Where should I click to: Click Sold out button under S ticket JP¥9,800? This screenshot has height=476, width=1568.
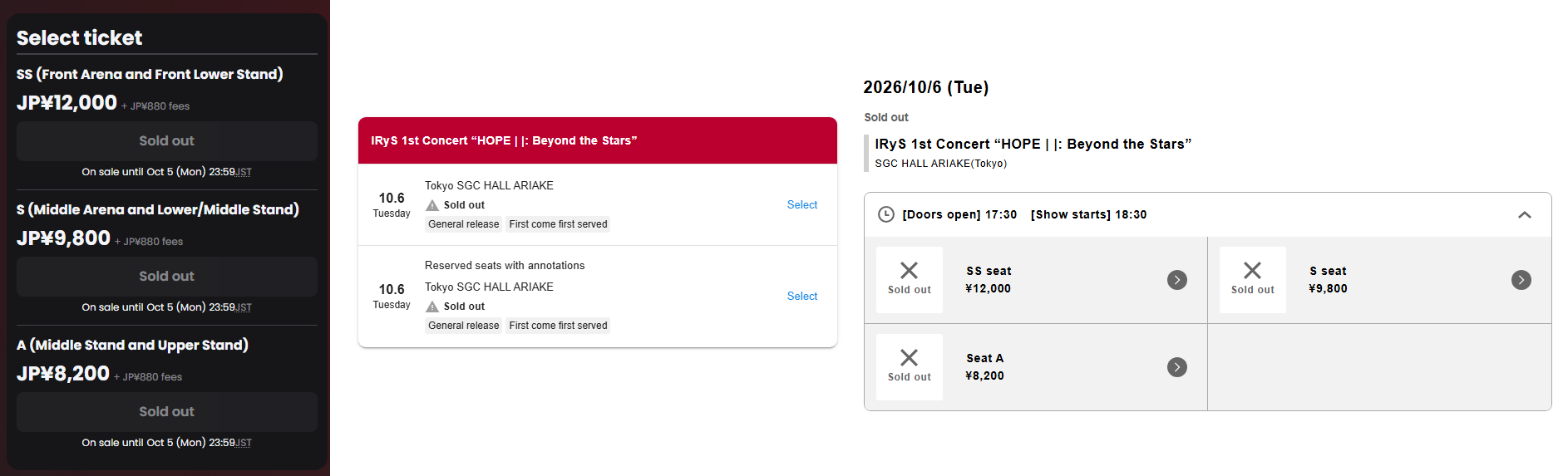166,277
